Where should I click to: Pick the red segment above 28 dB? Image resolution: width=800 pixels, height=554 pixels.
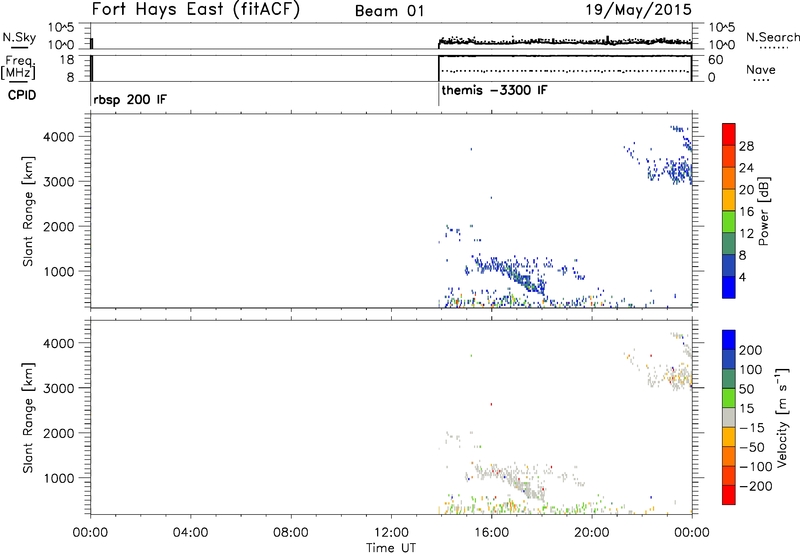click(729, 134)
